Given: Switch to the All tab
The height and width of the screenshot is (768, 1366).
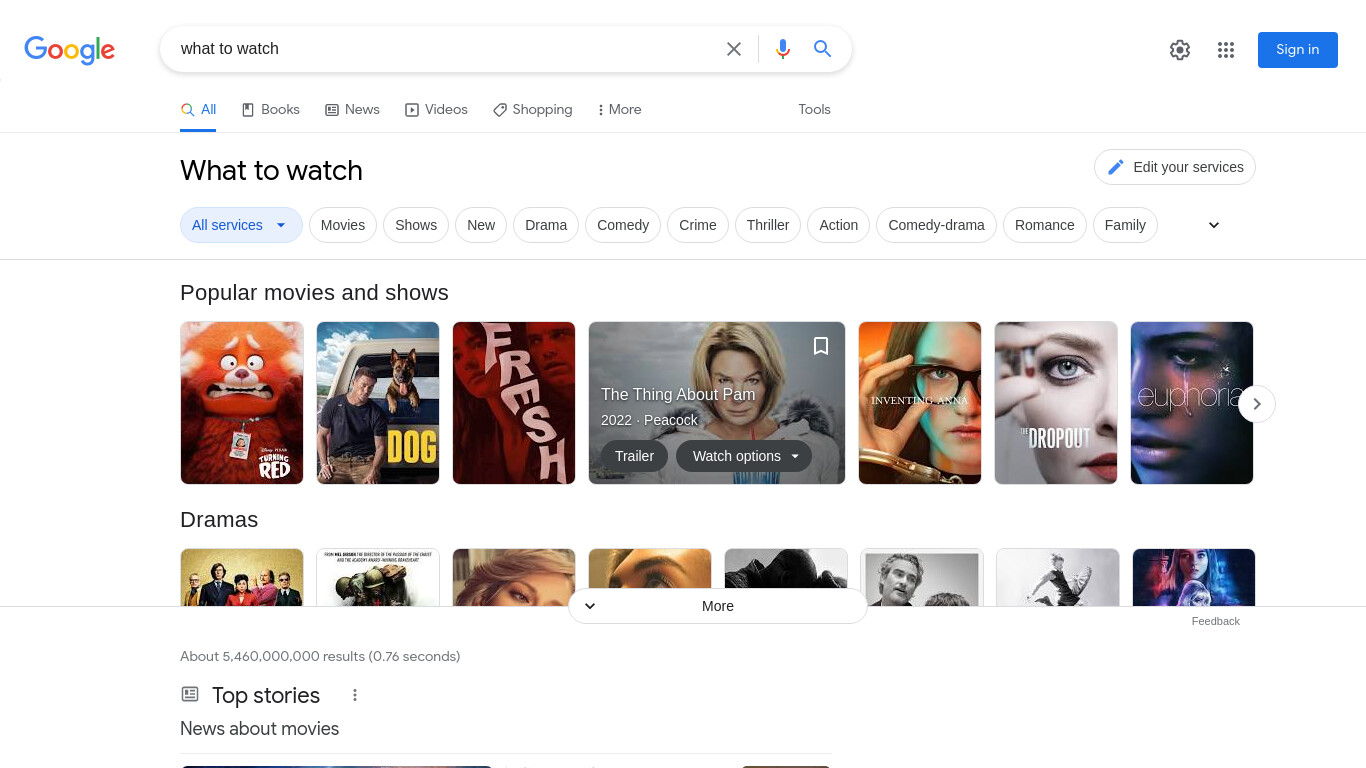Looking at the screenshot, I should pos(198,110).
